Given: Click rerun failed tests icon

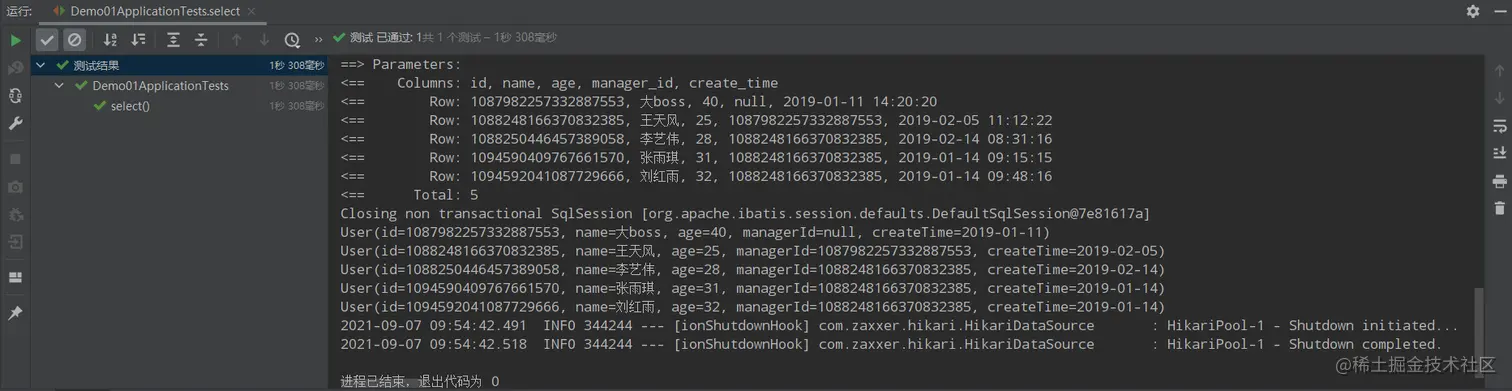Looking at the screenshot, I should 16,68.
